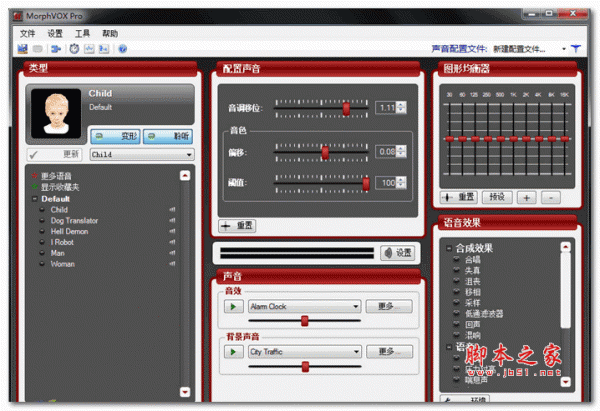Open the Alarm Clock sound dropdown
The height and width of the screenshot is (411, 600).
click(x=304, y=307)
